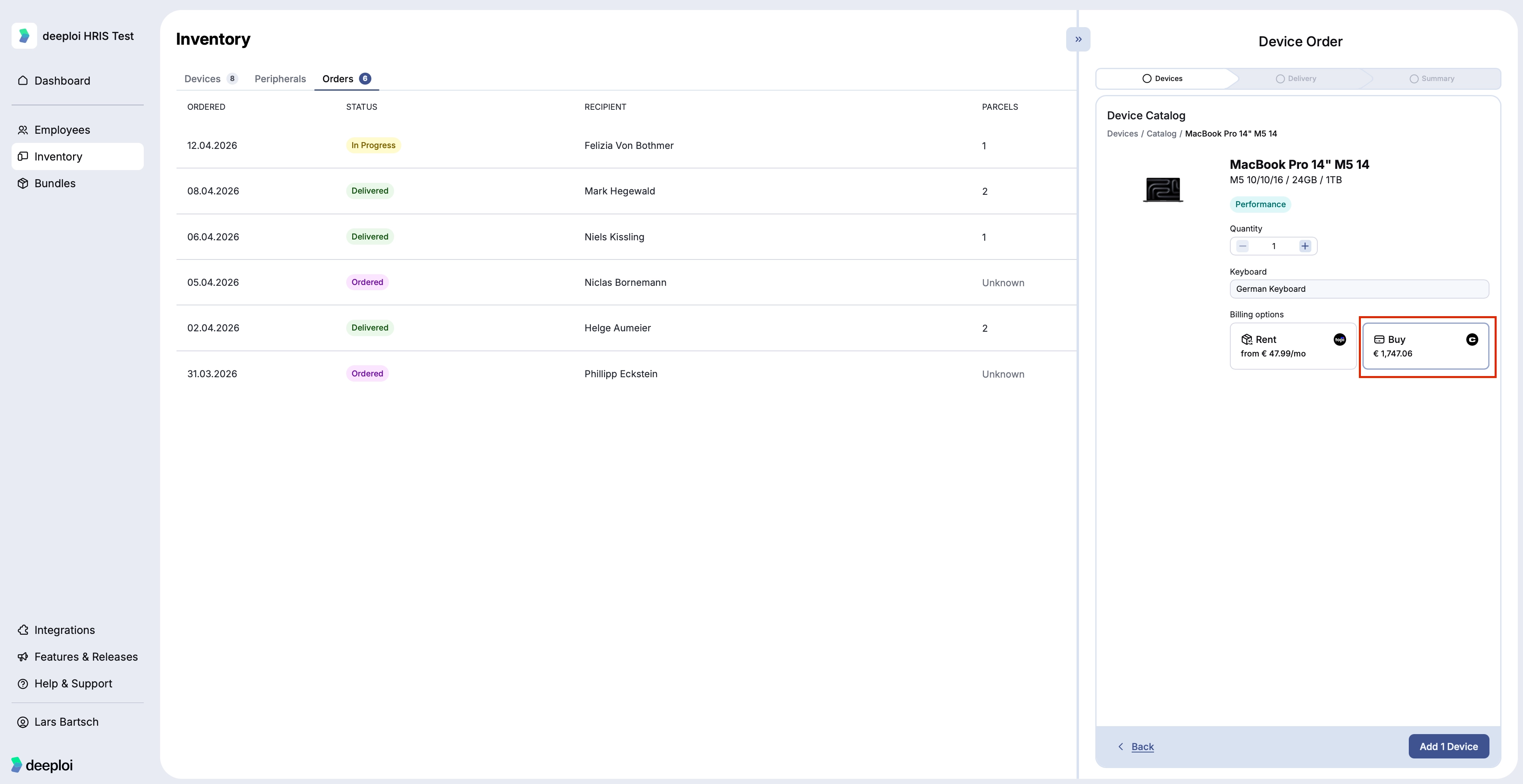Switch to the Peripherals tab

(x=280, y=79)
